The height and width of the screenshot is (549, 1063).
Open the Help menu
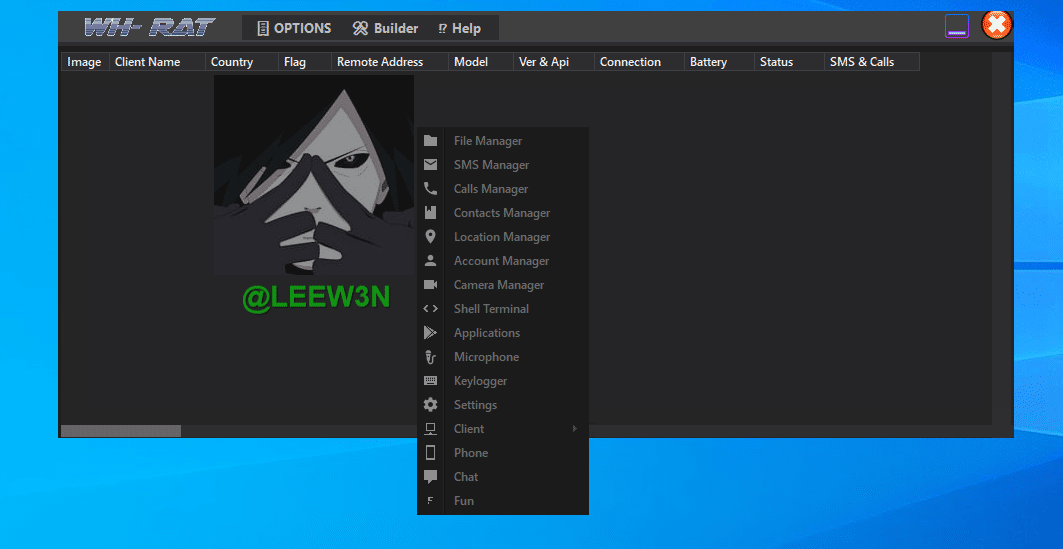click(x=459, y=28)
